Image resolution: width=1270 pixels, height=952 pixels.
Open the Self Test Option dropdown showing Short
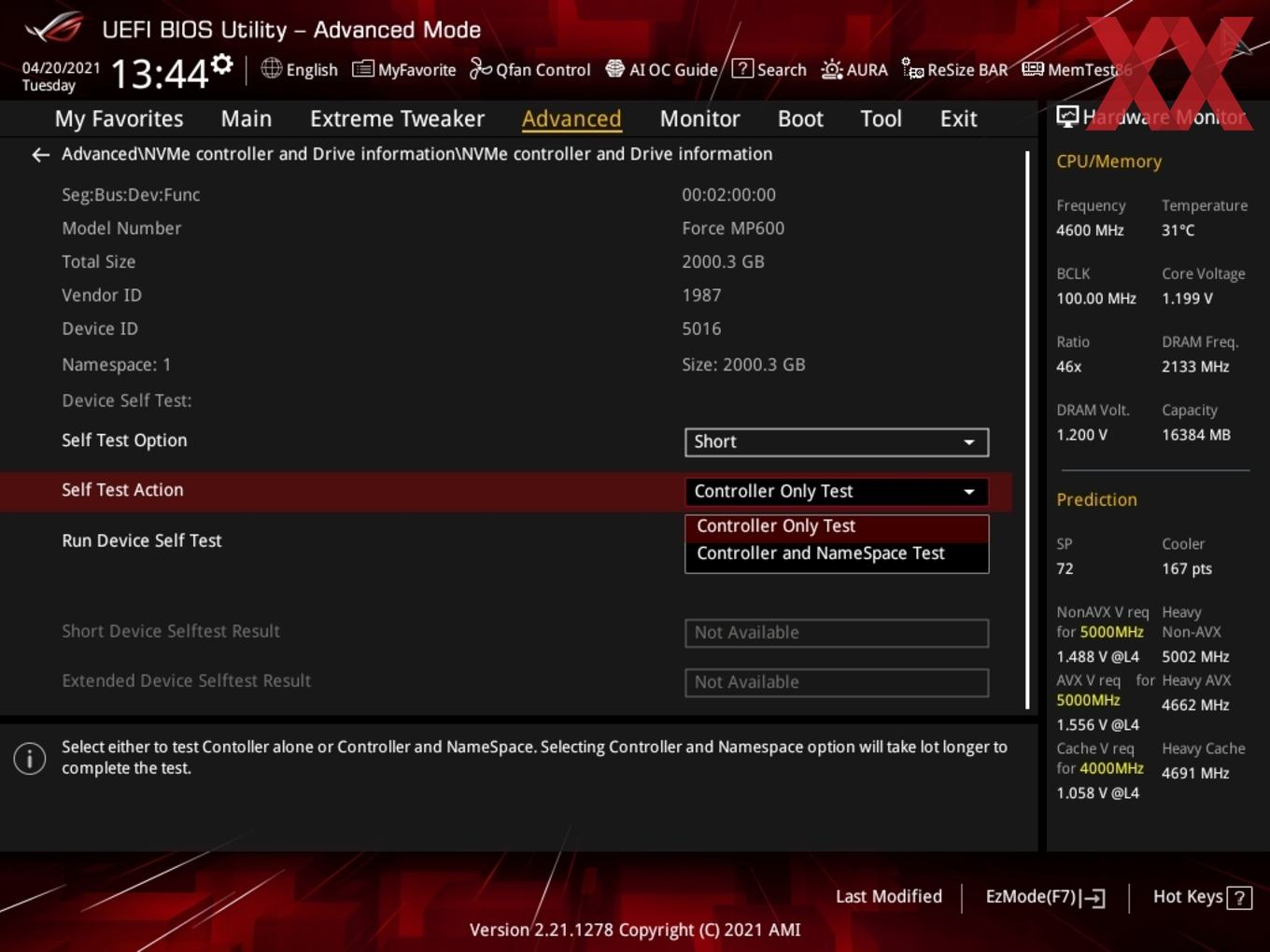pos(837,442)
